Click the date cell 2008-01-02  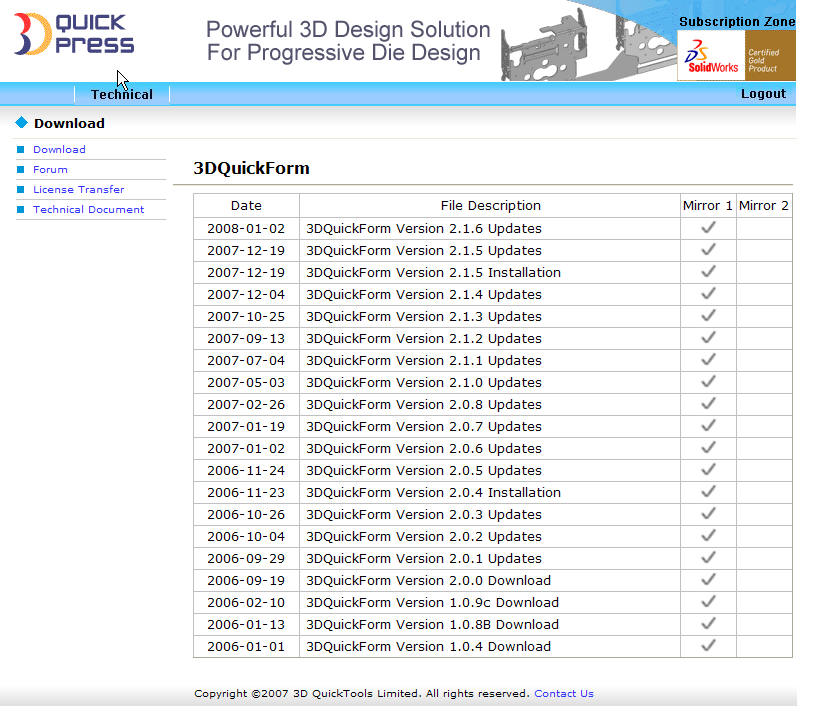tap(246, 229)
